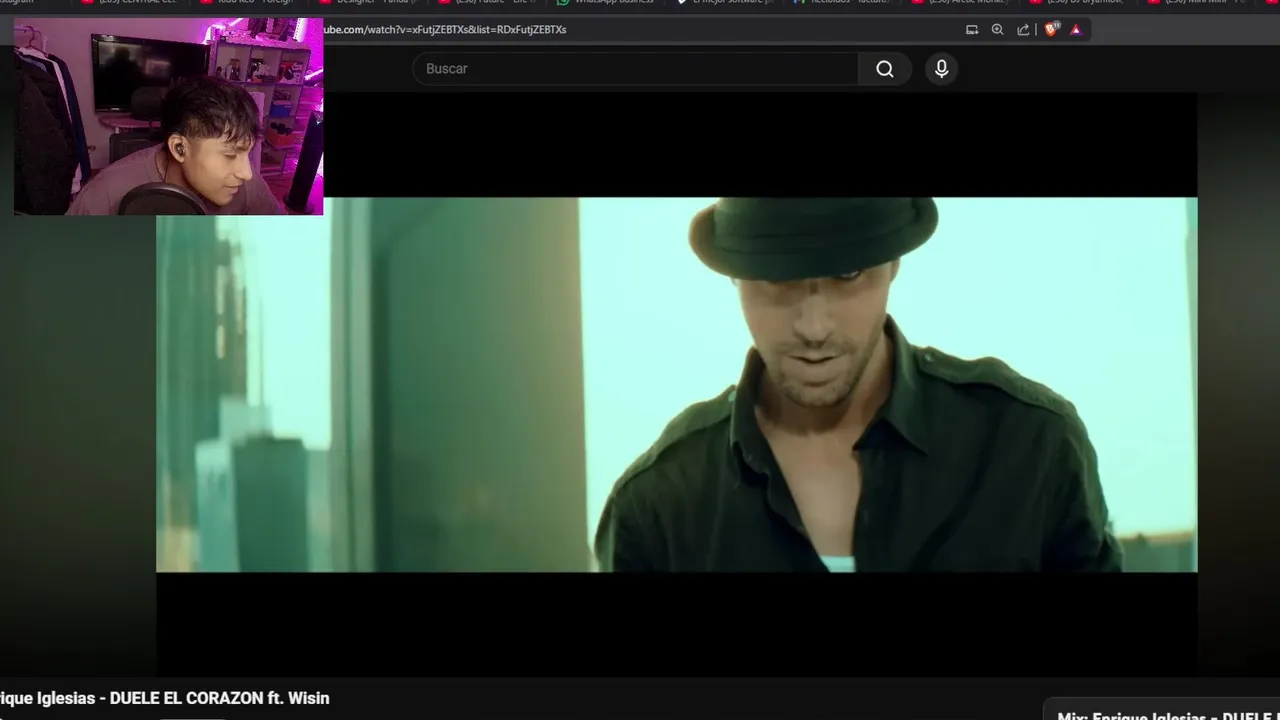Click the YouTube search magnifier button
This screenshot has height=720, width=1280.
tap(884, 69)
